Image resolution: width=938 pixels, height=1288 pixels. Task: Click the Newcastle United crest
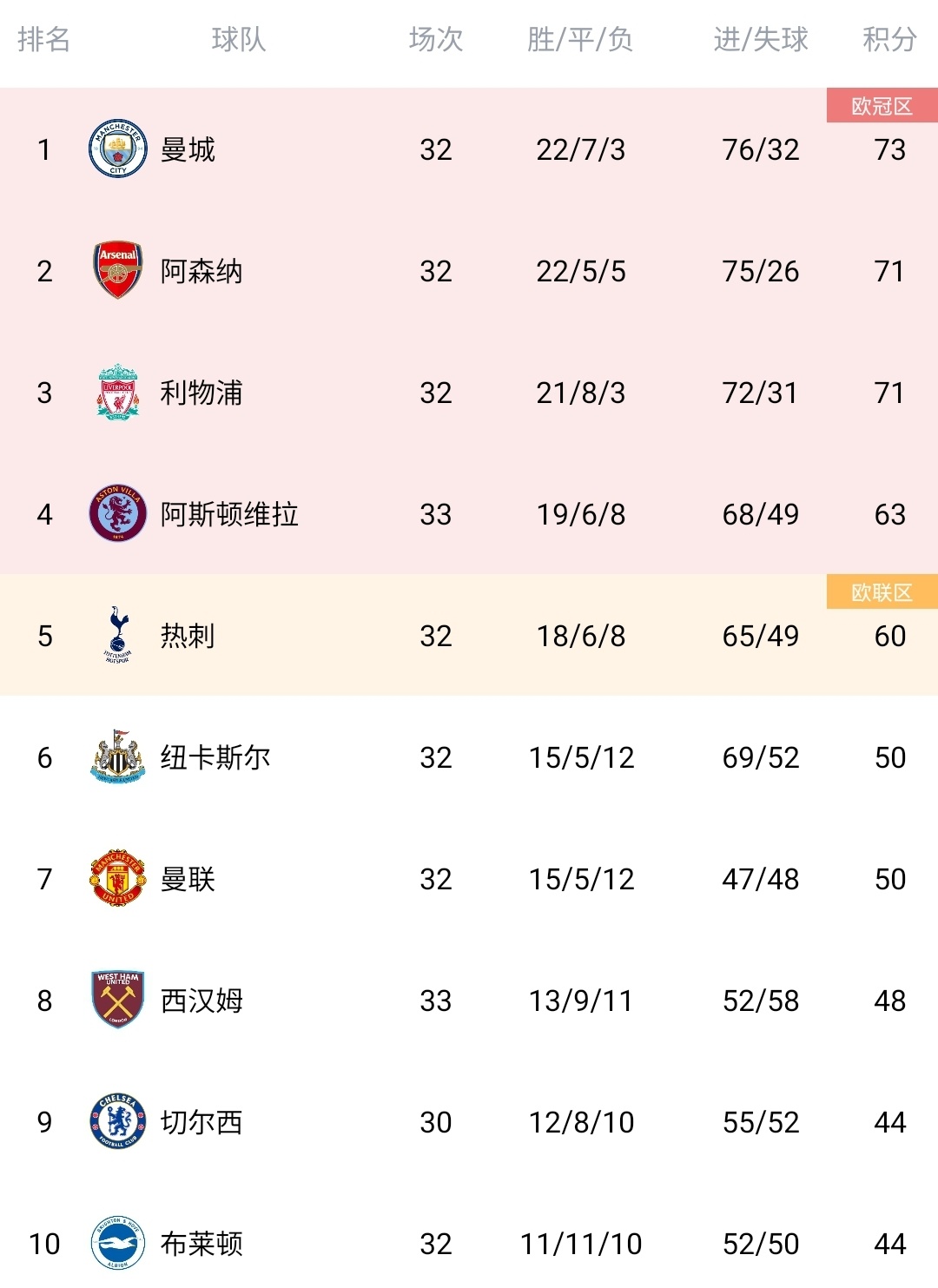pos(117,756)
